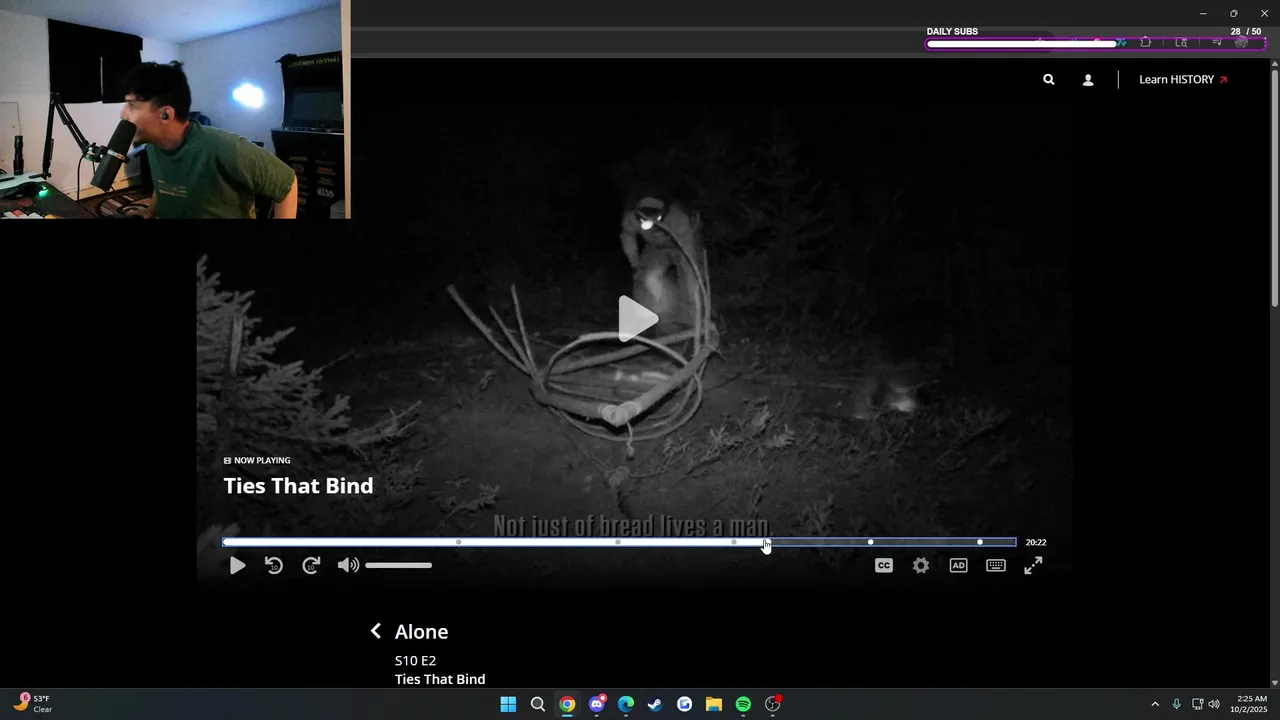Image resolution: width=1280 pixels, height=720 pixels.
Task: Click the large play overlay on video
Action: (x=637, y=319)
